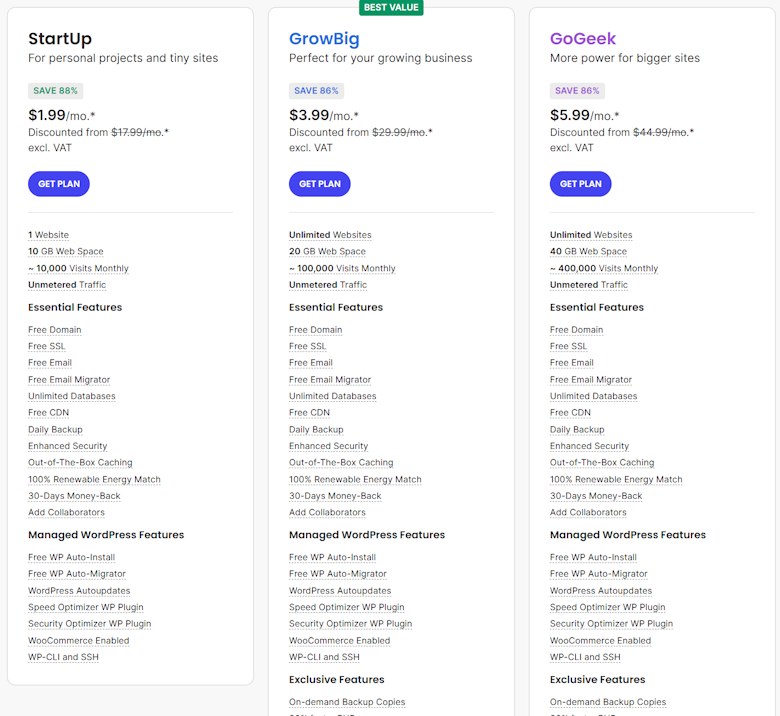Open Free Domain info in StartUp plan
Viewport: 780px width, 716px height.
coord(55,330)
